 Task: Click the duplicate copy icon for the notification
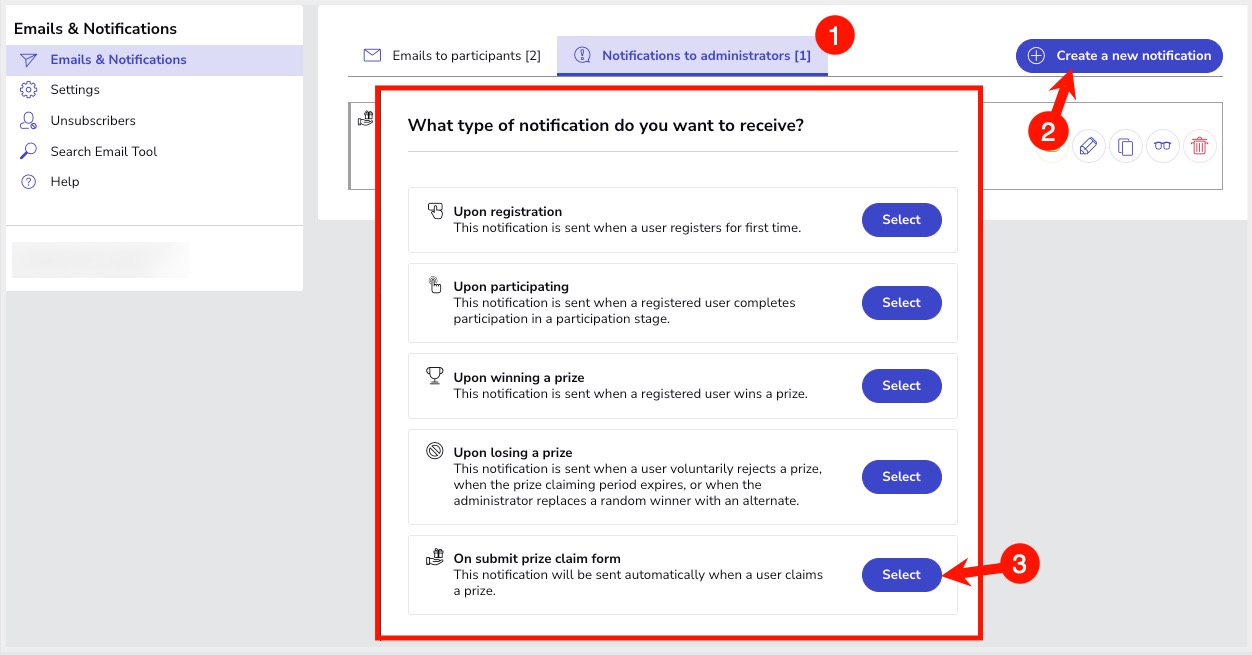1126,147
